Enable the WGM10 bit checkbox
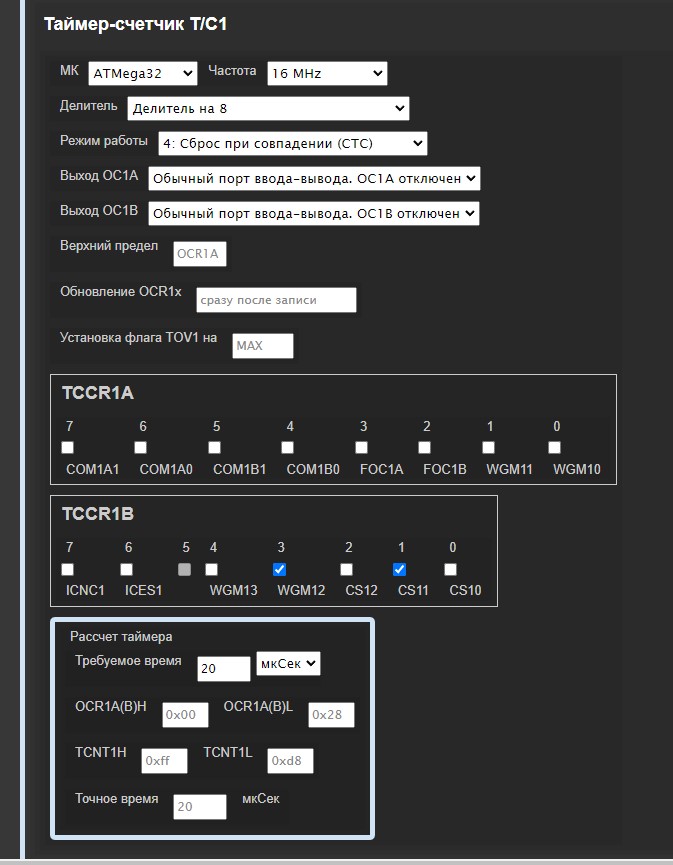673x865 pixels. [555, 447]
